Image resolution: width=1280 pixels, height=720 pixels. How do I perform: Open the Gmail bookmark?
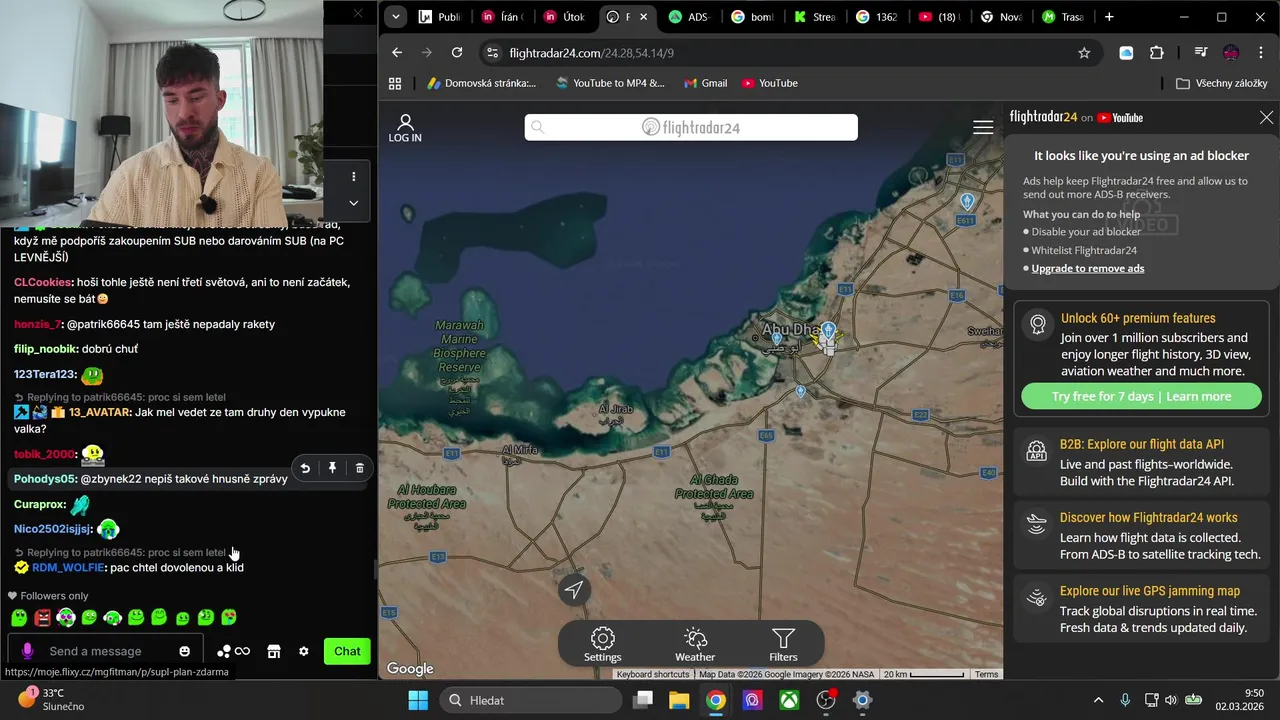(705, 83)
